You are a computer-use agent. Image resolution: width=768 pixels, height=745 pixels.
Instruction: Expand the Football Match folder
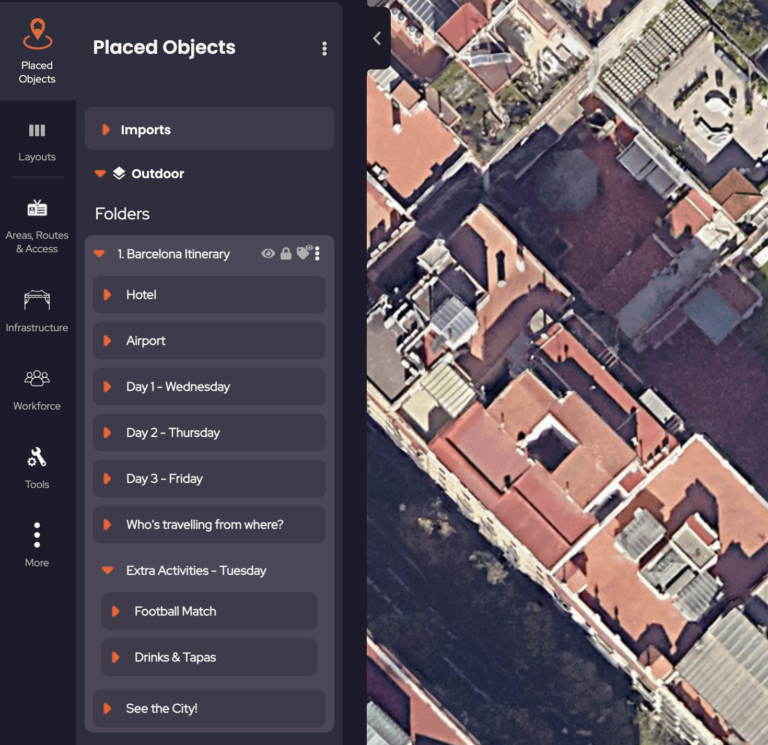[115, 611]
